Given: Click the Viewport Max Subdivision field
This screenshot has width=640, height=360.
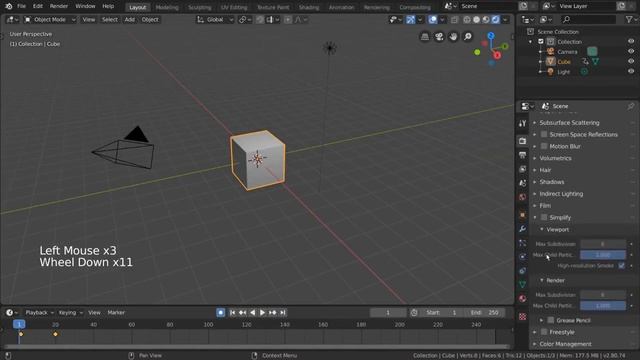Looking at the screenshot, I should [x=603, y=244].
